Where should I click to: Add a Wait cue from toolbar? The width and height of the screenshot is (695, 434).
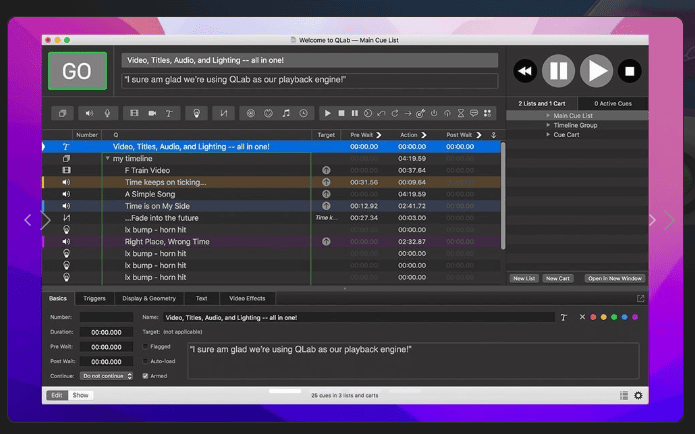461,113
